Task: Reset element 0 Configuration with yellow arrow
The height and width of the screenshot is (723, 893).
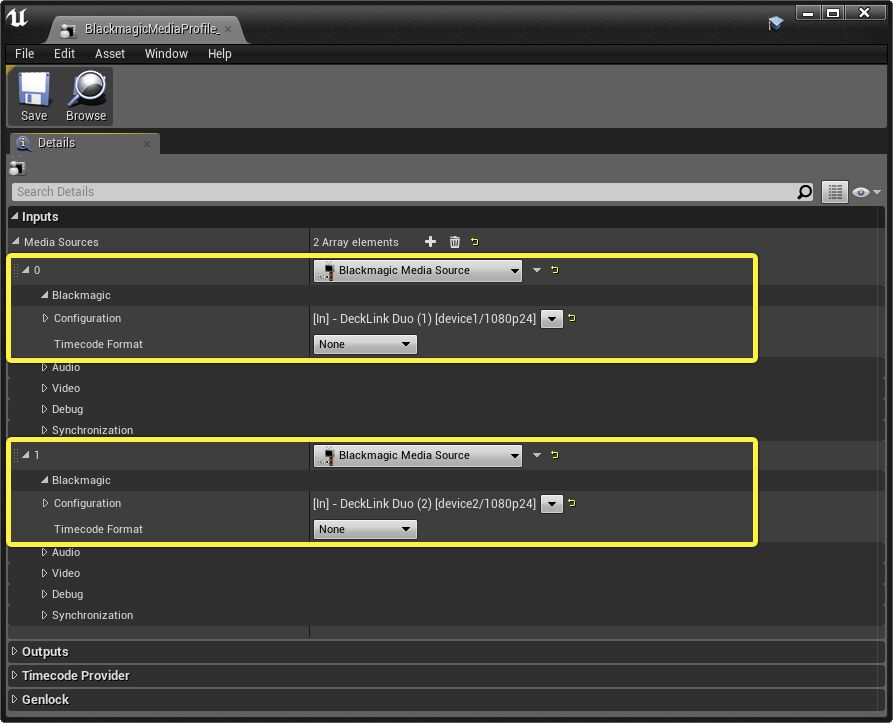Action: (x=571, y=319)
